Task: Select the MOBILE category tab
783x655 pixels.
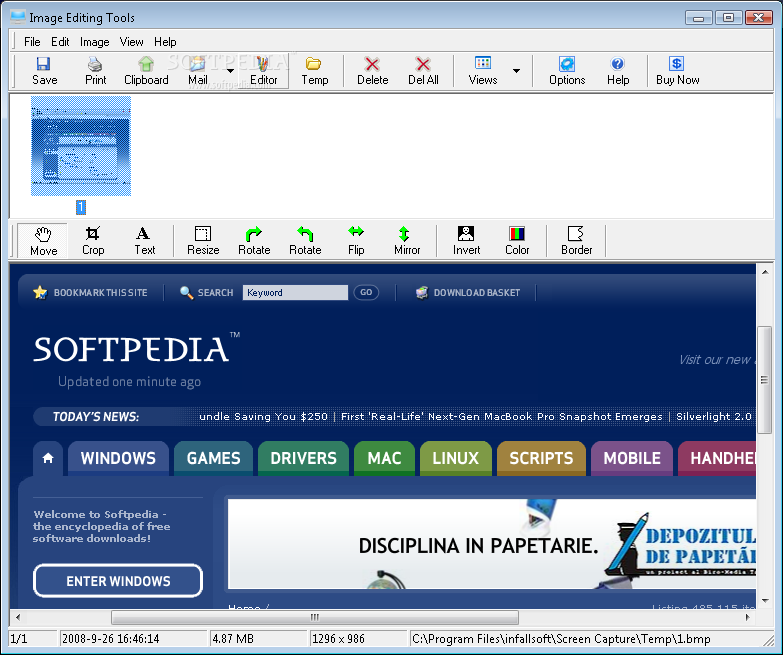Action: pyautogui.click(x=632, y=458)
